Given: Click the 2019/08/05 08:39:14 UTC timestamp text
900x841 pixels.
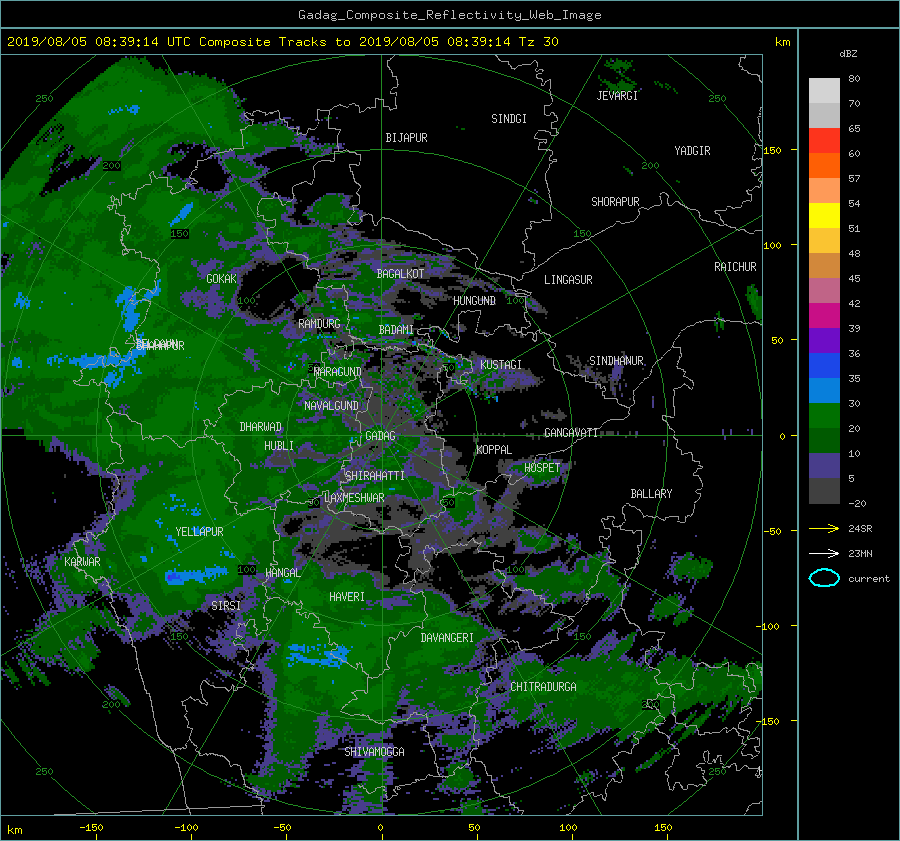Looking at the screenshot, I should tap(91, 42).
